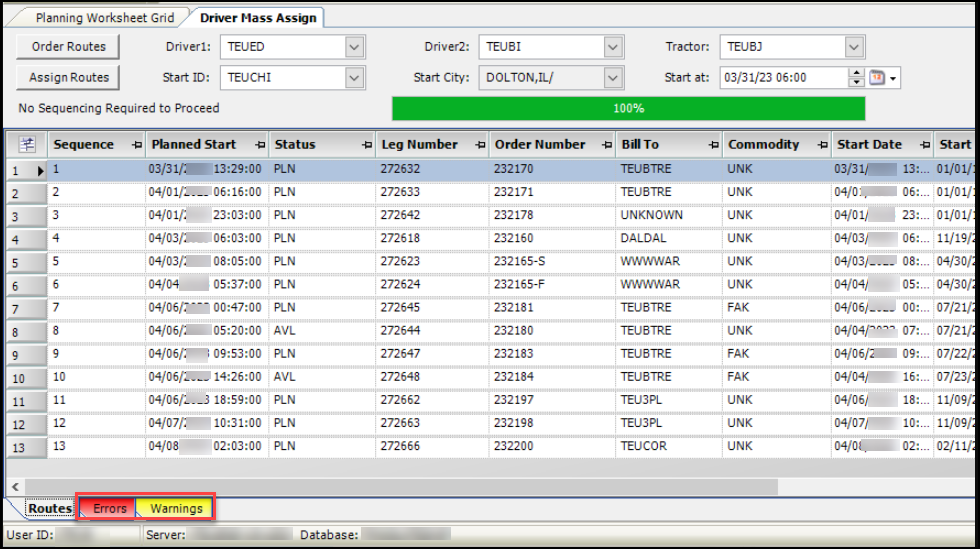This screenshot has width=980, height=549.
Task: Select row header number 8
Action: click(26, 332)
